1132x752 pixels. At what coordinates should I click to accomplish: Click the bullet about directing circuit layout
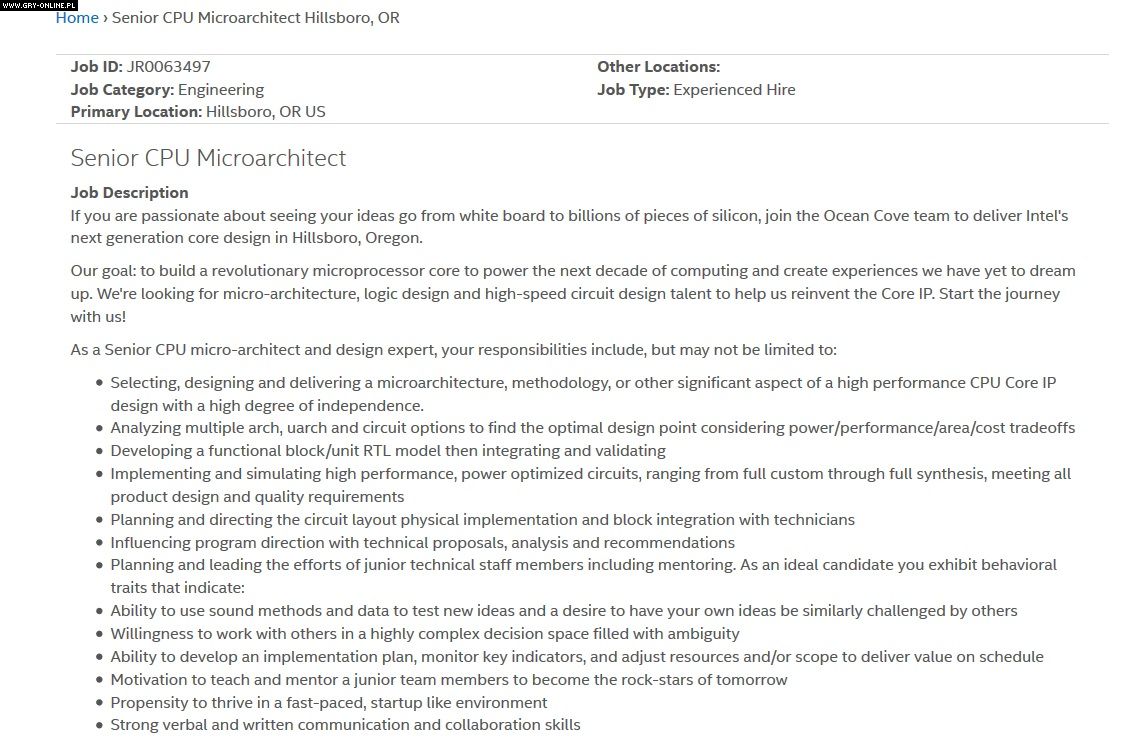click(482, 520)
